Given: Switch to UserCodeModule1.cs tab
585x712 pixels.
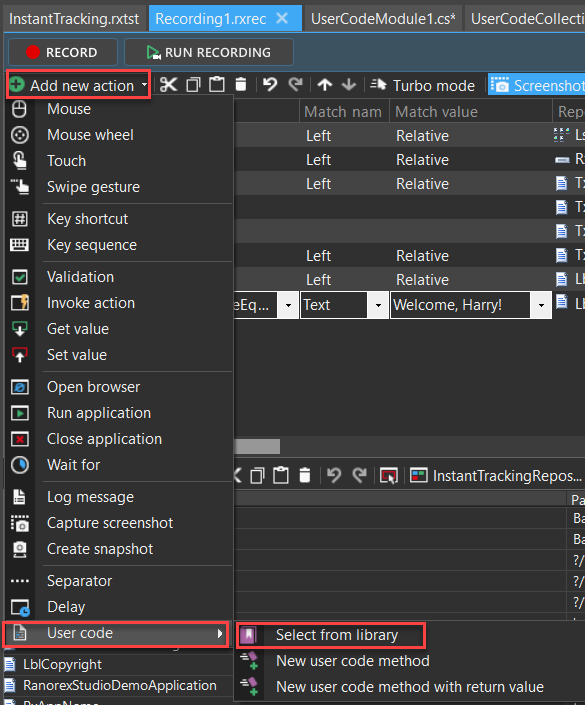Looking at the screenshot, I should (383, 19).
